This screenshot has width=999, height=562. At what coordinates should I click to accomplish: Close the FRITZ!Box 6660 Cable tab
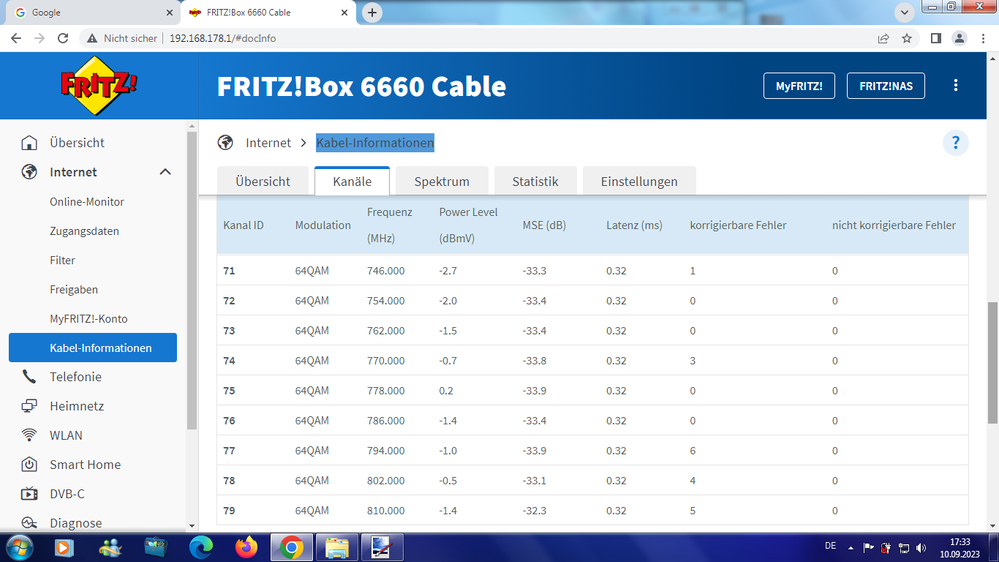click(344, 13)
